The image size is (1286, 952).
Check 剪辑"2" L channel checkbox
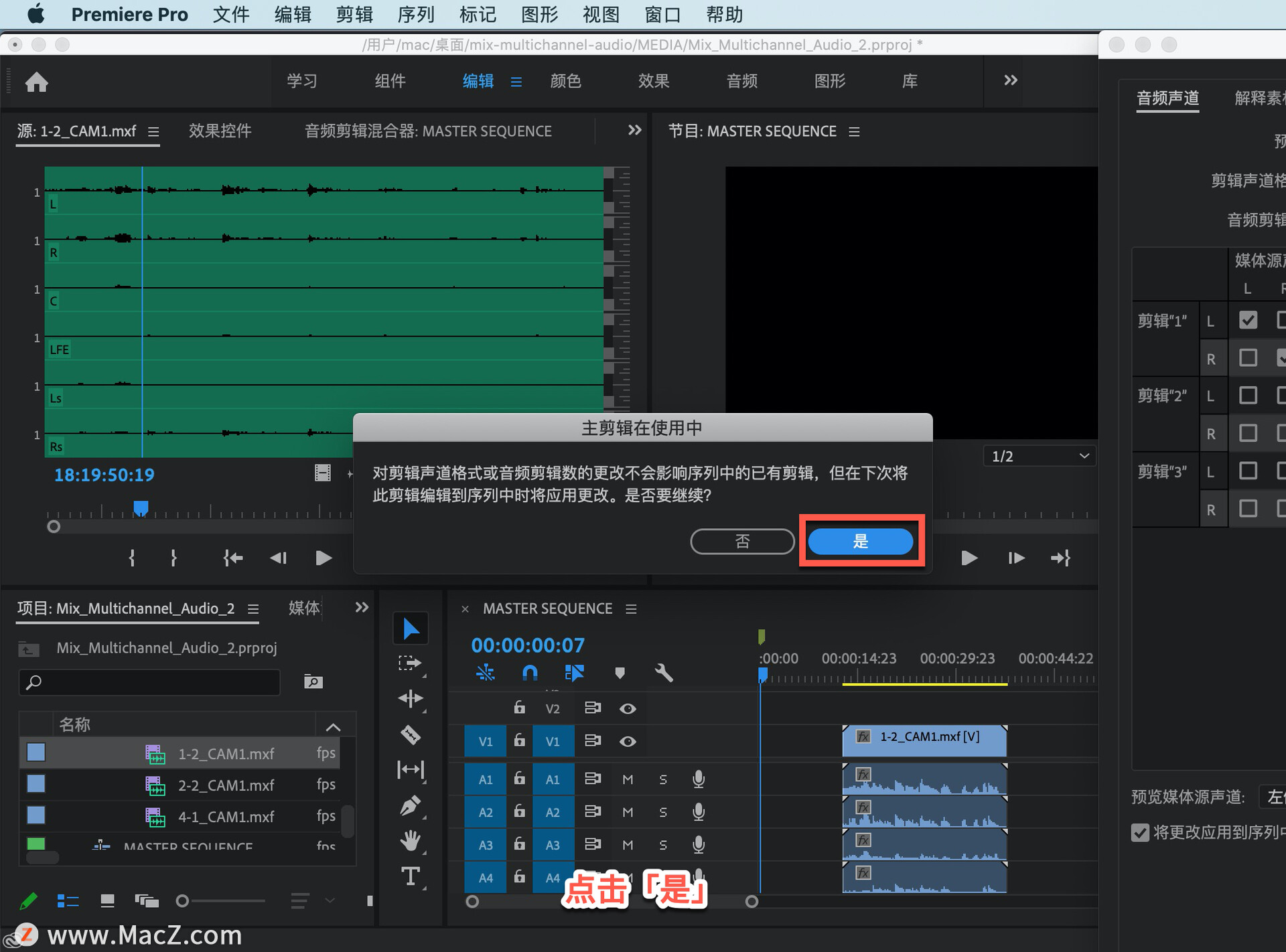tap(1247, 396)
